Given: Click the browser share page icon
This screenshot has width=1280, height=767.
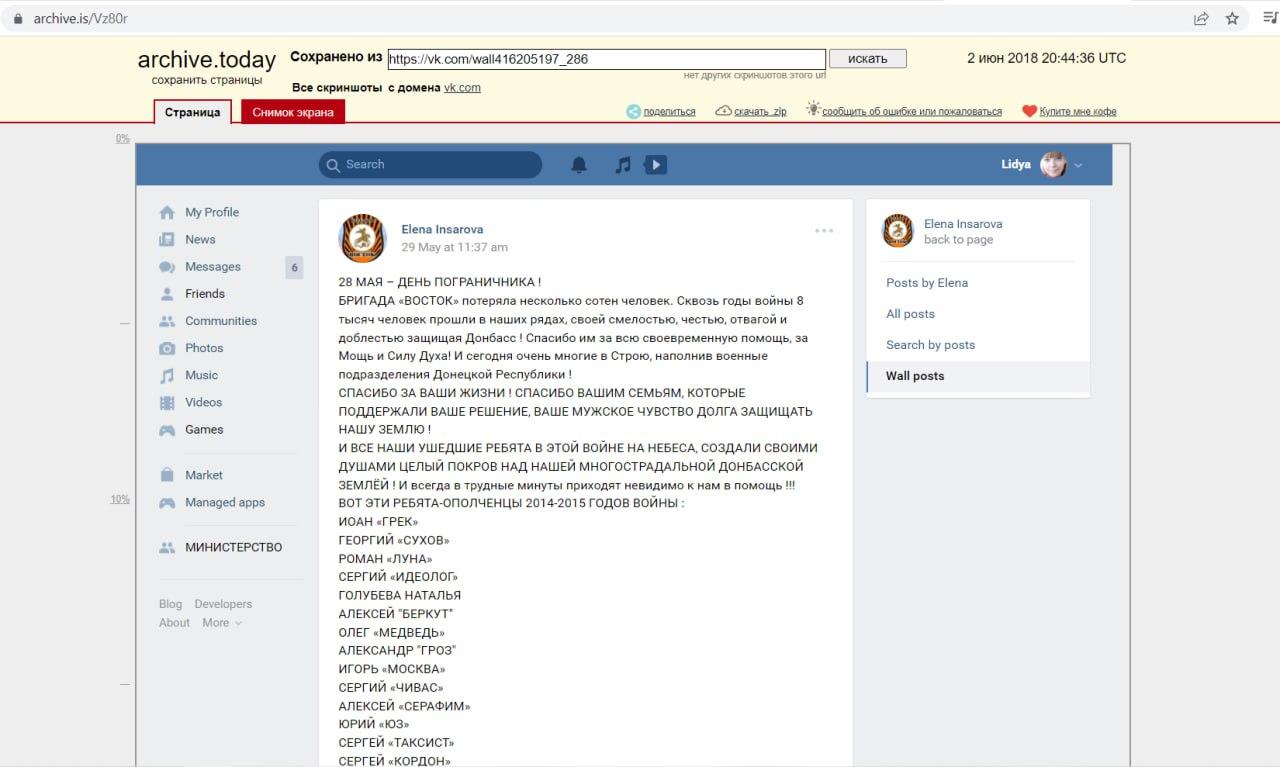Looking at the screenshot, I should [x=1201, y=18].
